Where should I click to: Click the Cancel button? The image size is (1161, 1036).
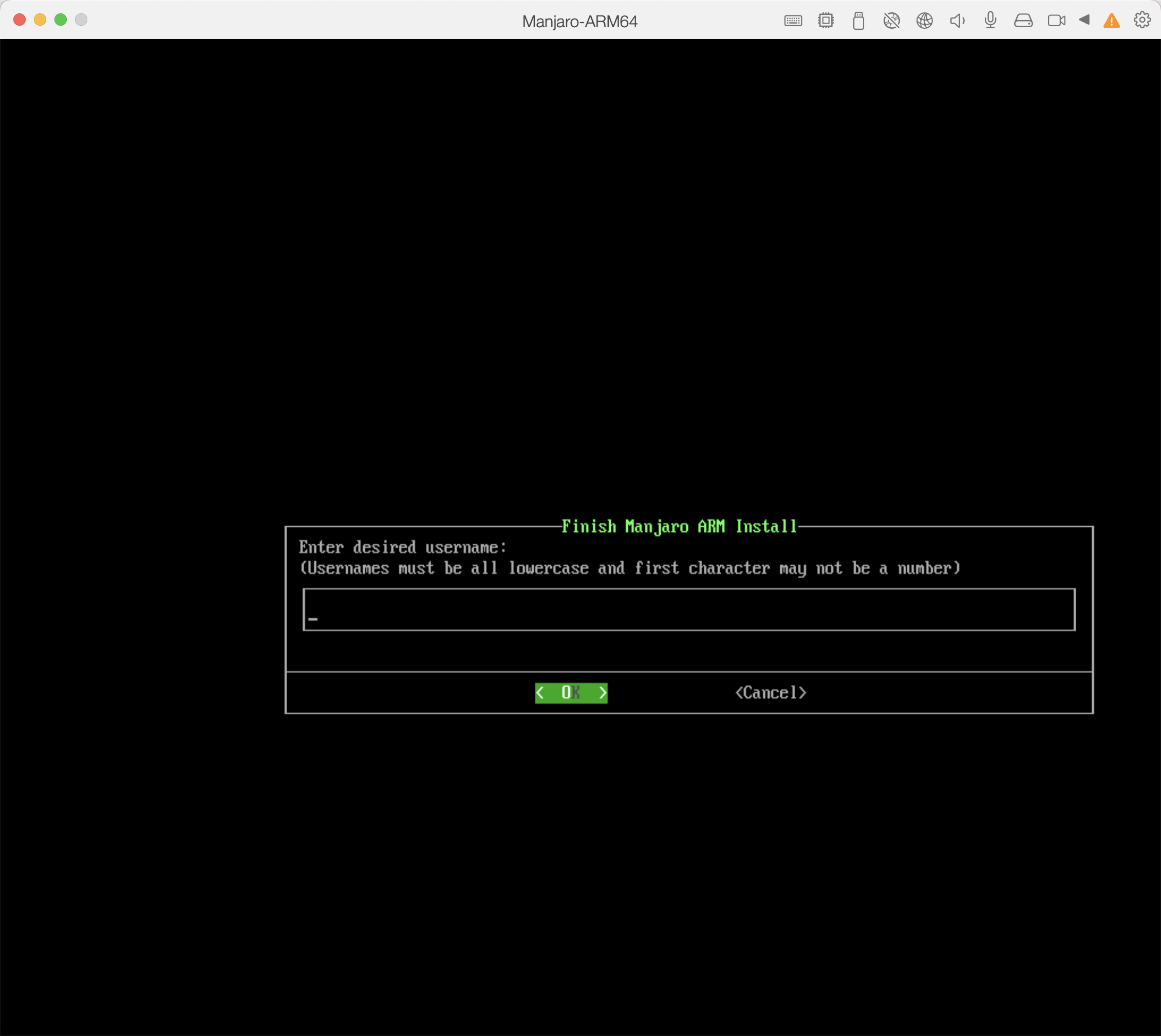coord(771,693)
